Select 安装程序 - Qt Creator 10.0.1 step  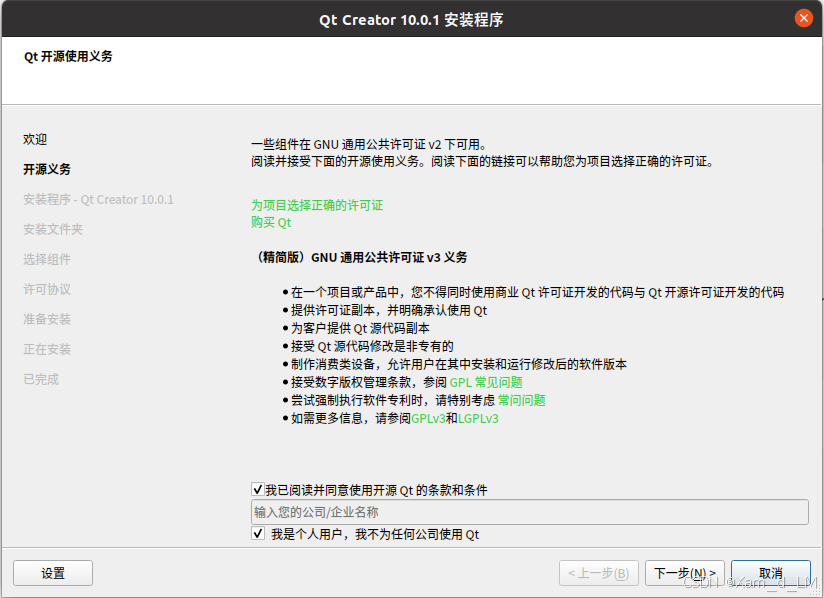click(x=98, y=200)
